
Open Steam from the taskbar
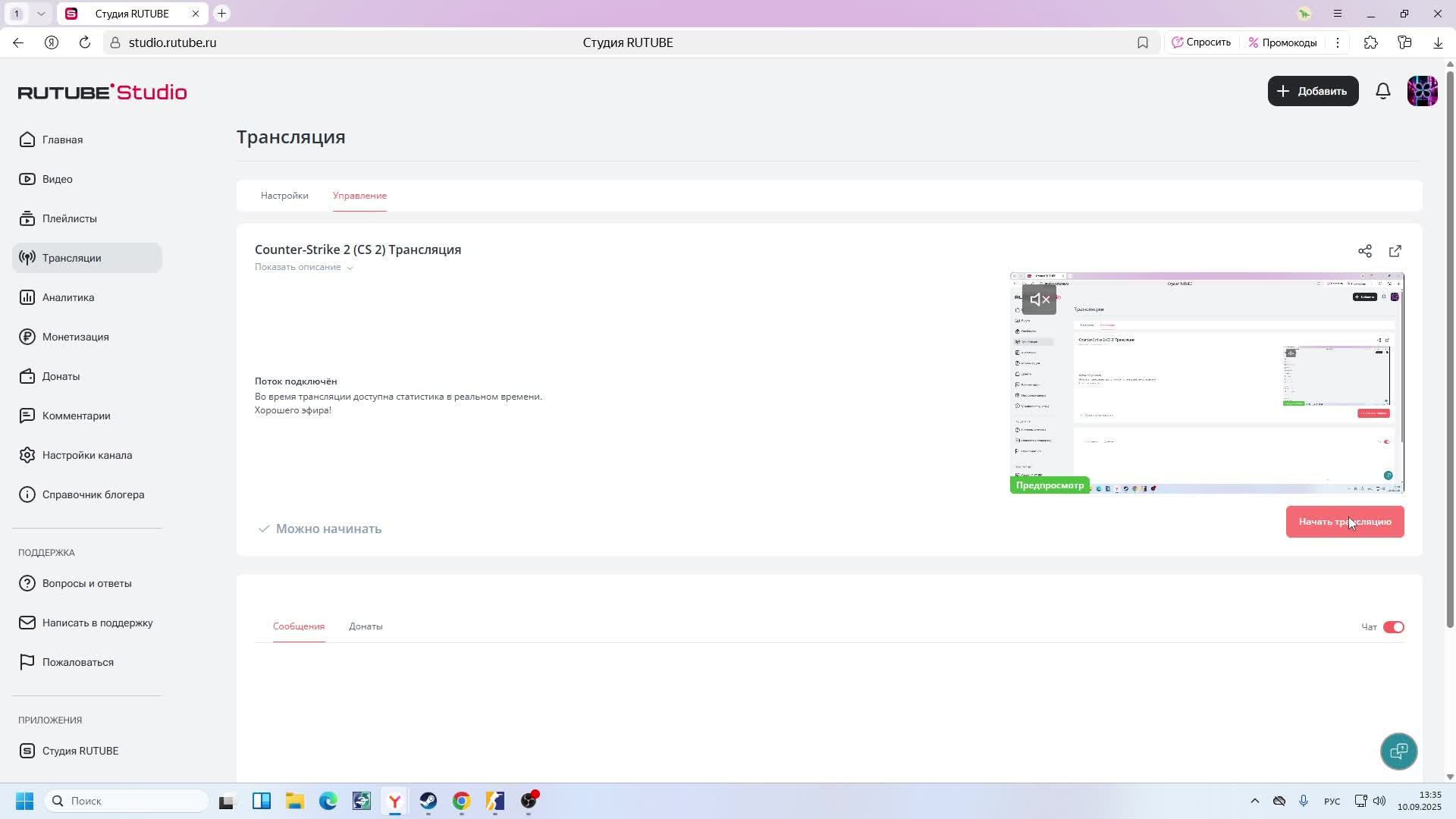(x=428, y=801)
